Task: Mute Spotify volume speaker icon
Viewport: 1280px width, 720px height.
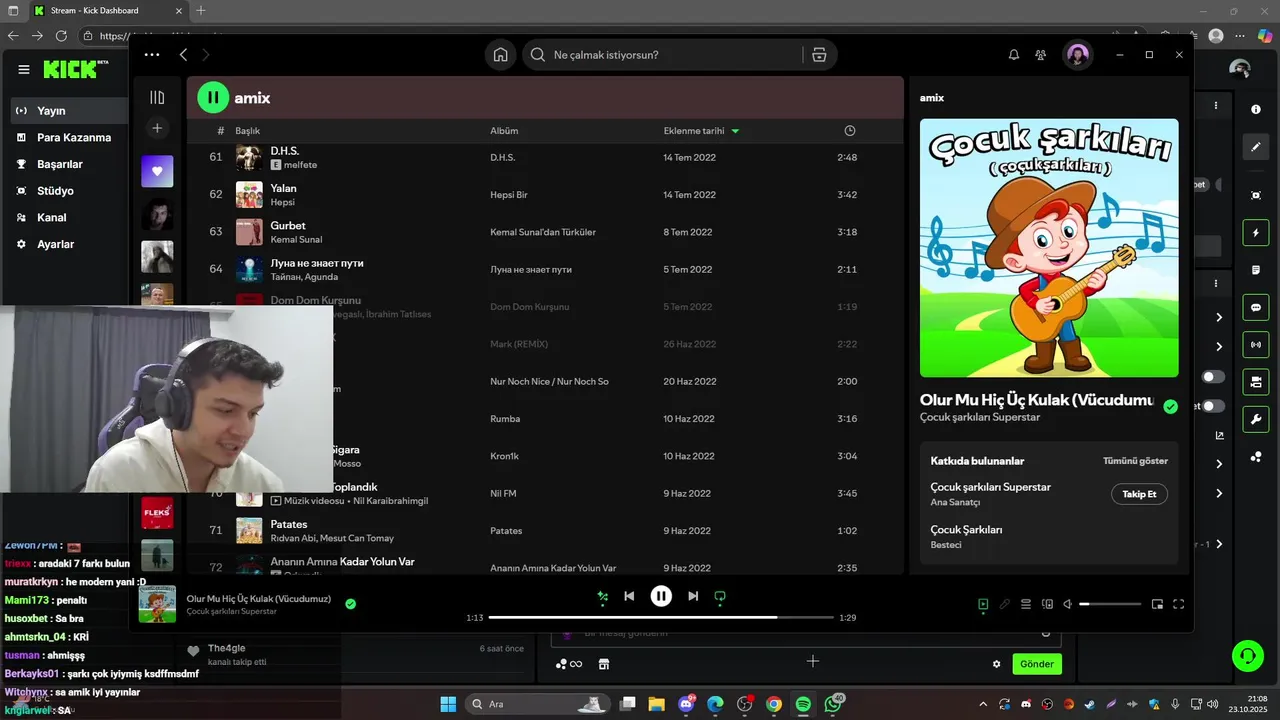Action: 1068,604
